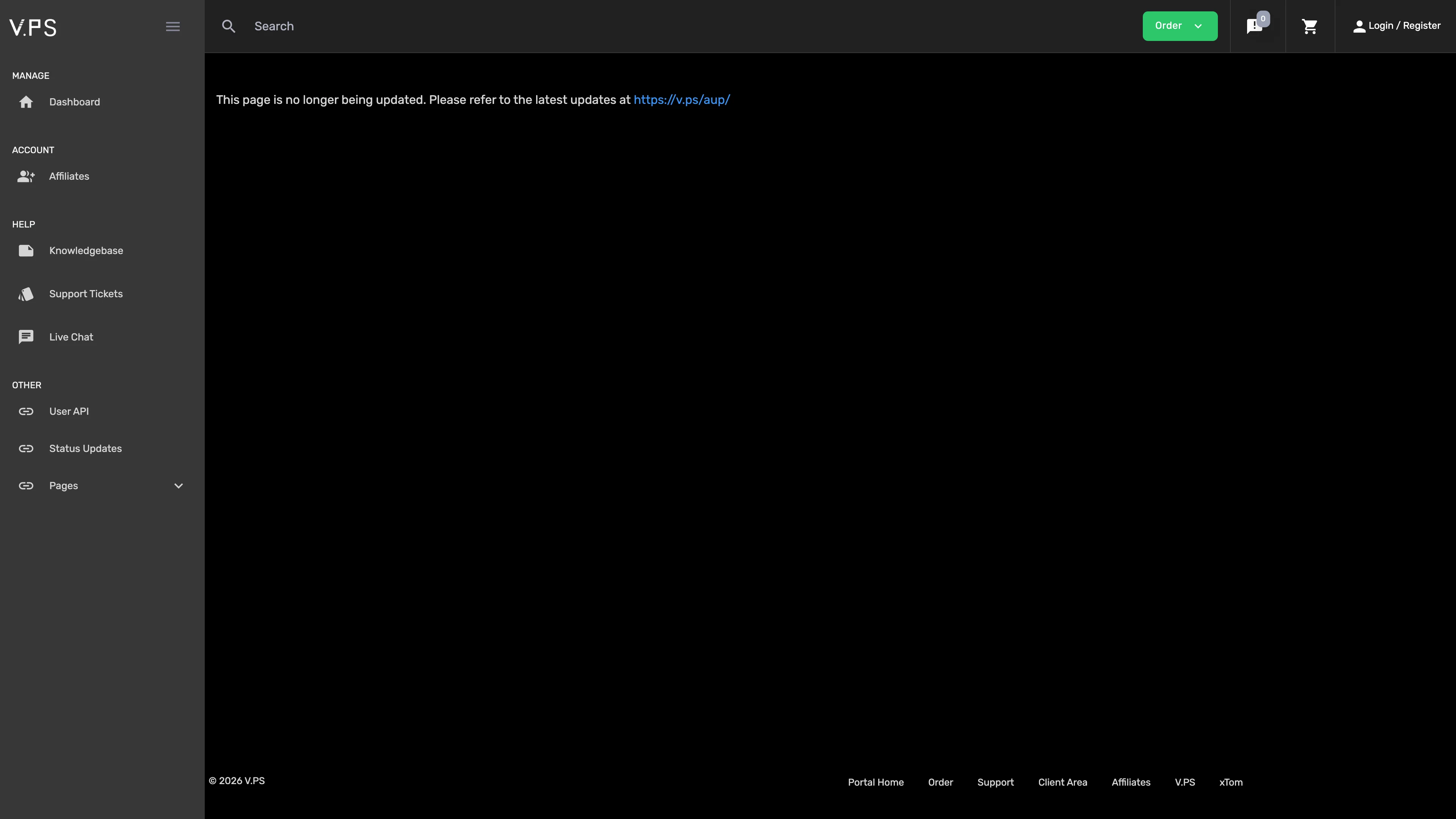Follow the https://v.ps/aup/ link
Viewport: 1456px width, 819px height.
pos(682,99)
